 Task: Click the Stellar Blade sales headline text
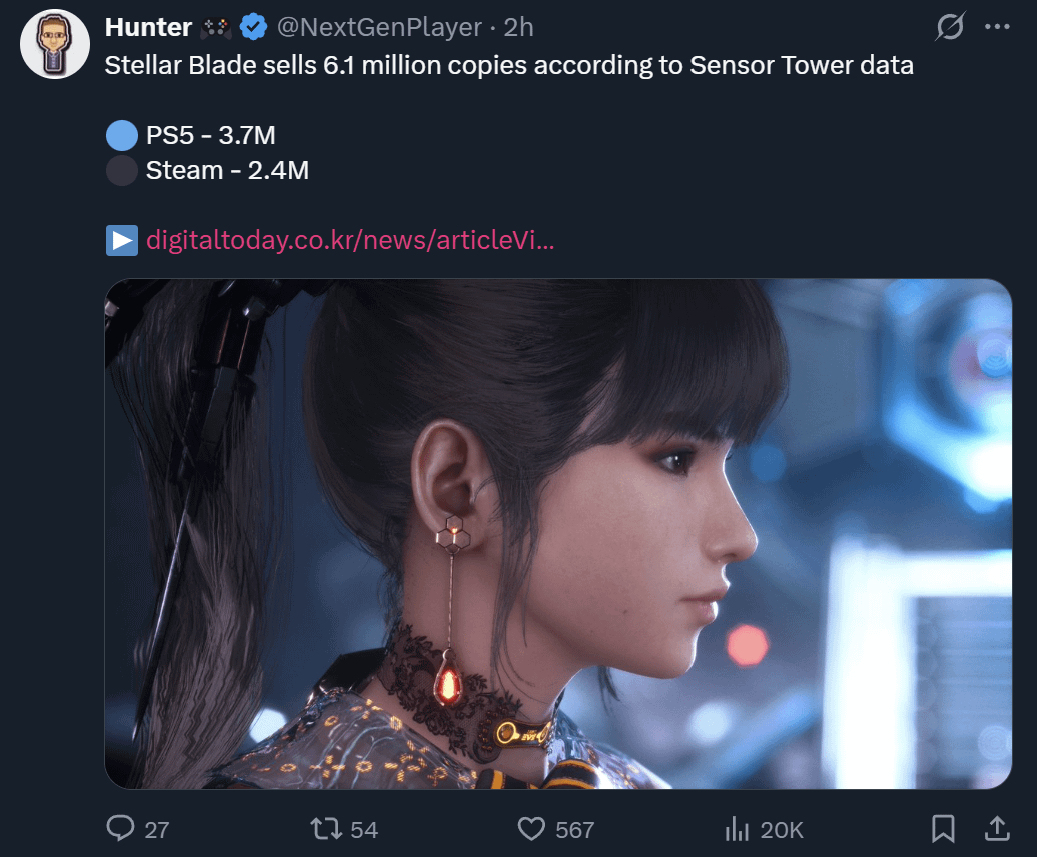(x=509, y=67)
